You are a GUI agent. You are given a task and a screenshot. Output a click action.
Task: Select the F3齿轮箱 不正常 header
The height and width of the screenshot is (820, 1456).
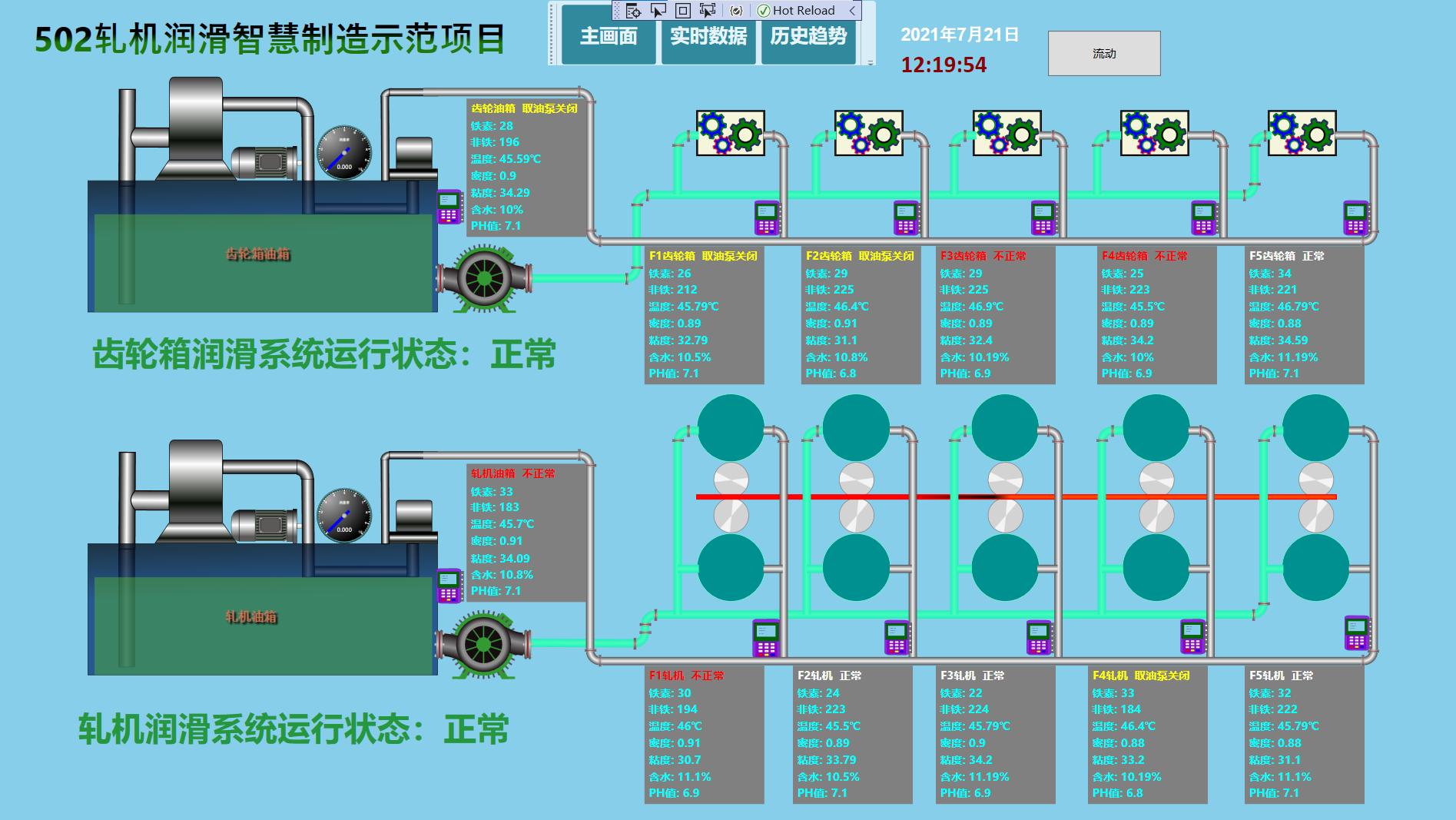(983, 256)
